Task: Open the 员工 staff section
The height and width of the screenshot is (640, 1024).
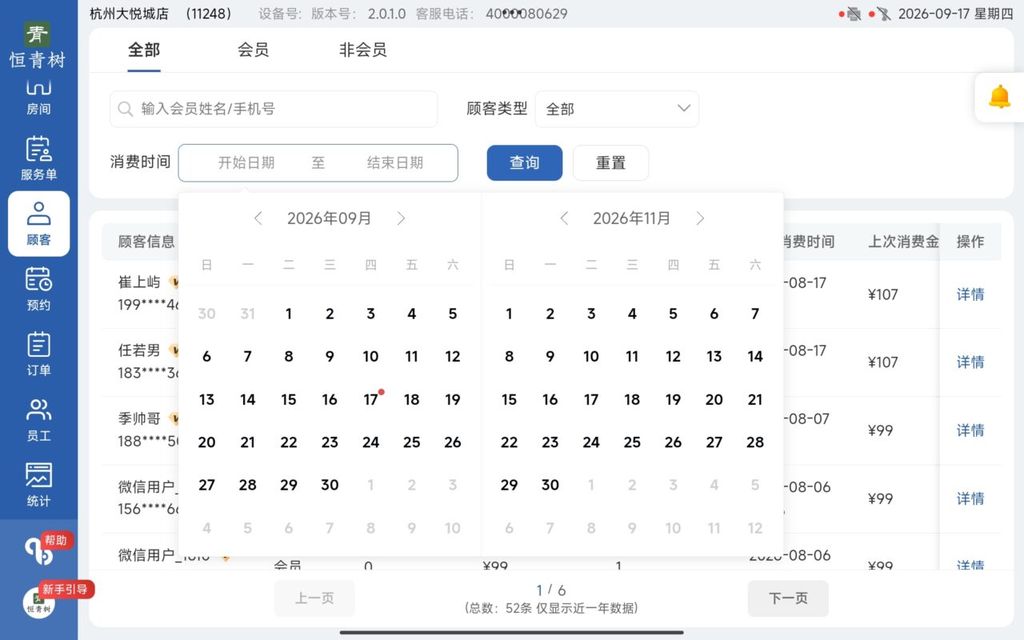Action: pyautogui.click(x=39, y=419)
